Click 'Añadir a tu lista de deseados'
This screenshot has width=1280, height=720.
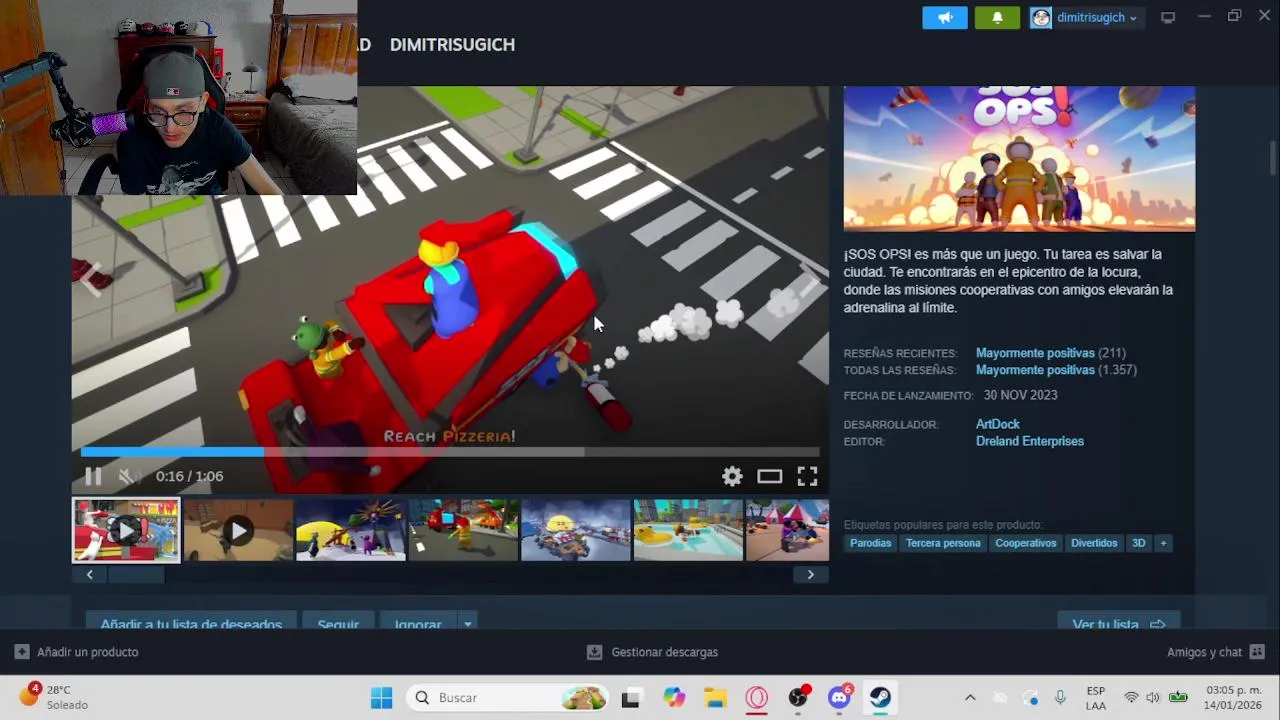[191, 622]
